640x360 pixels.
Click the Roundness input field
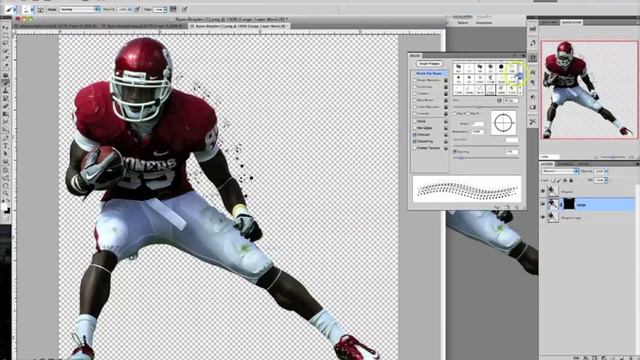477,132
